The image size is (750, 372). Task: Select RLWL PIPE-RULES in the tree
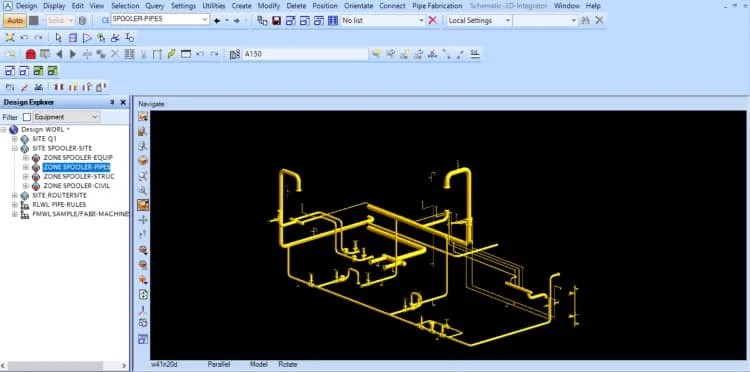pyautogui.click(x=59, y=205)
